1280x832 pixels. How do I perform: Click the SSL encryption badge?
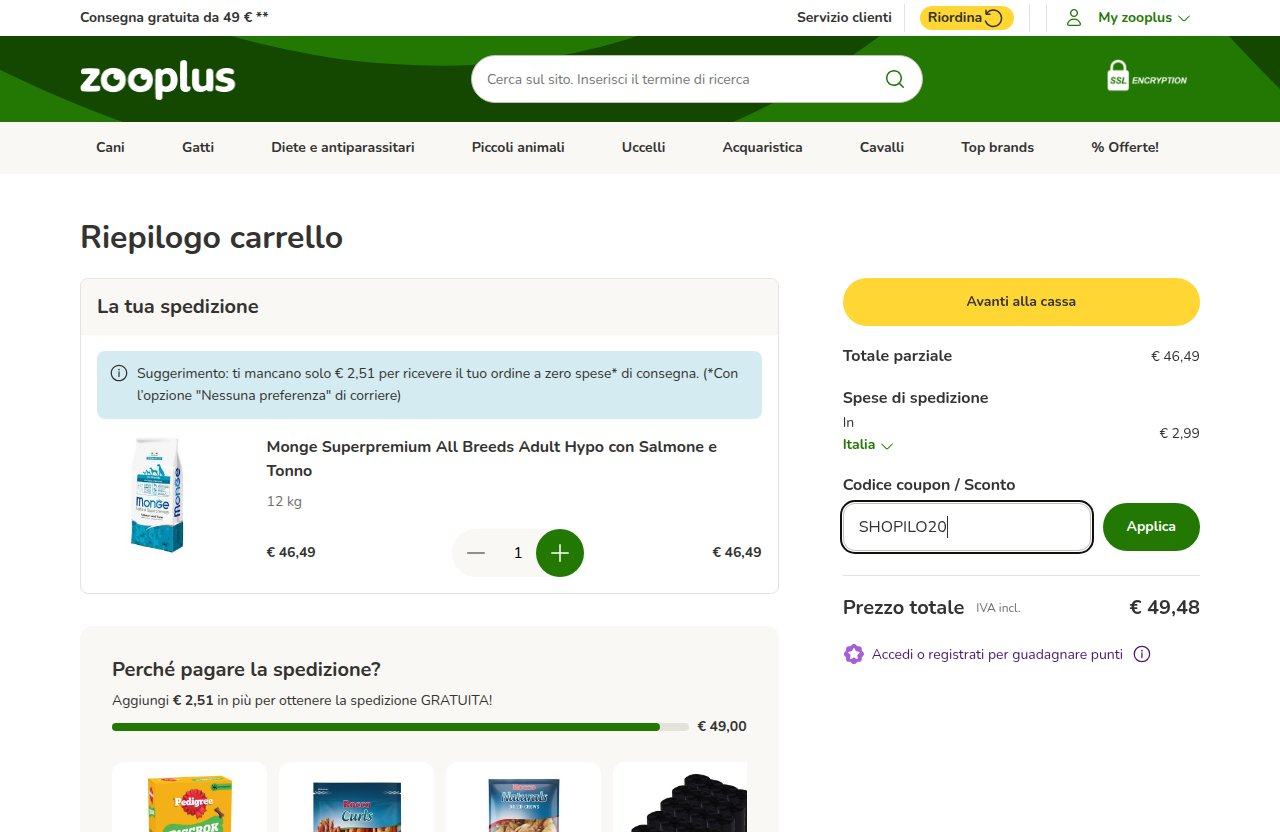tap(1147, 76)
